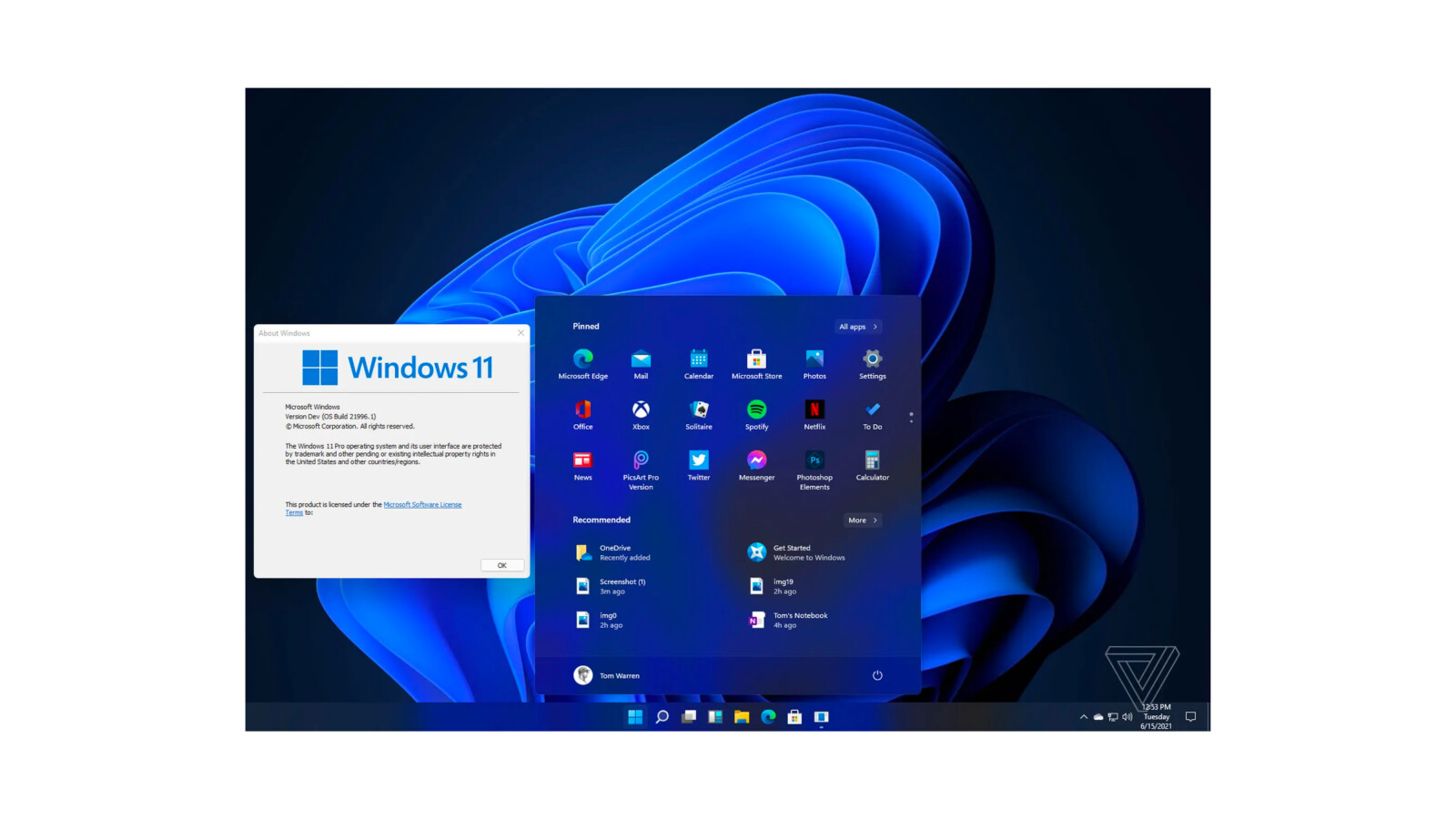Open Messenger
The height and width of the screenshot is (819, 1456).
tap(756, 466)
